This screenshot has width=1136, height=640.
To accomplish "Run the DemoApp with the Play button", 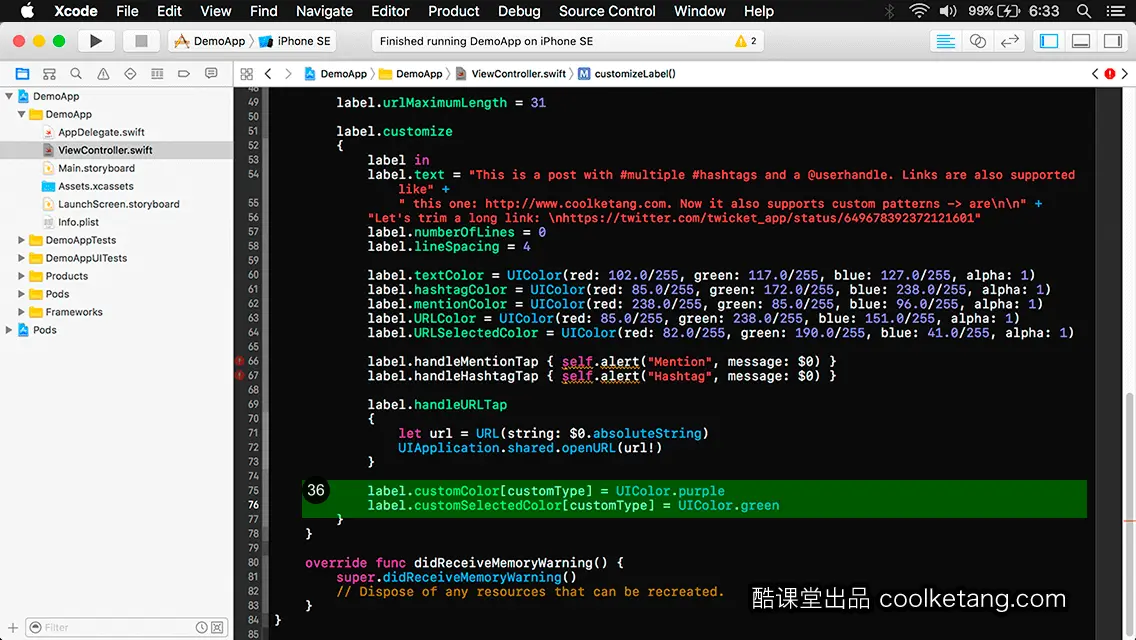I will pos(95,41).
